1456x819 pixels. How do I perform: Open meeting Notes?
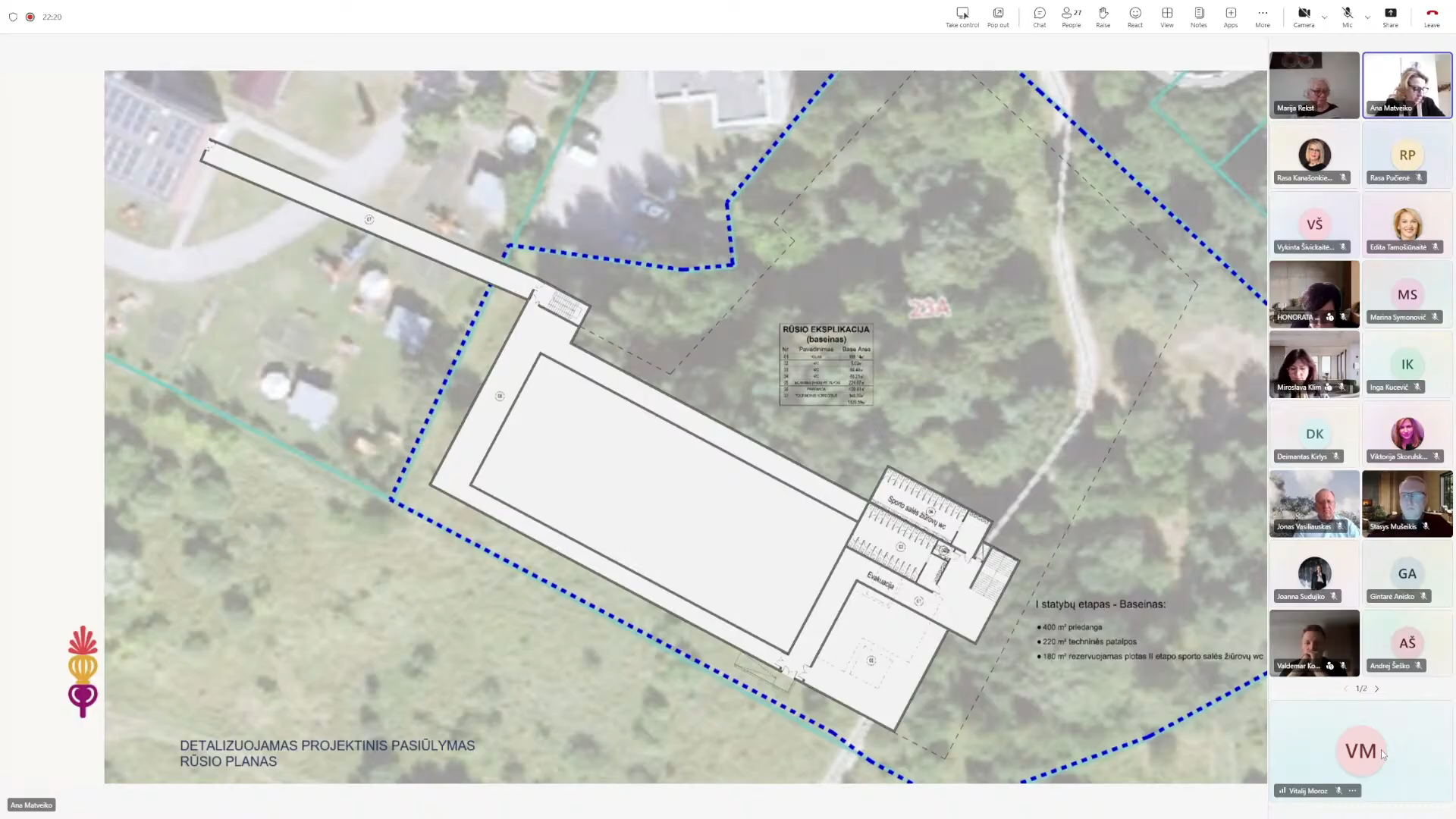point(1198,16)
